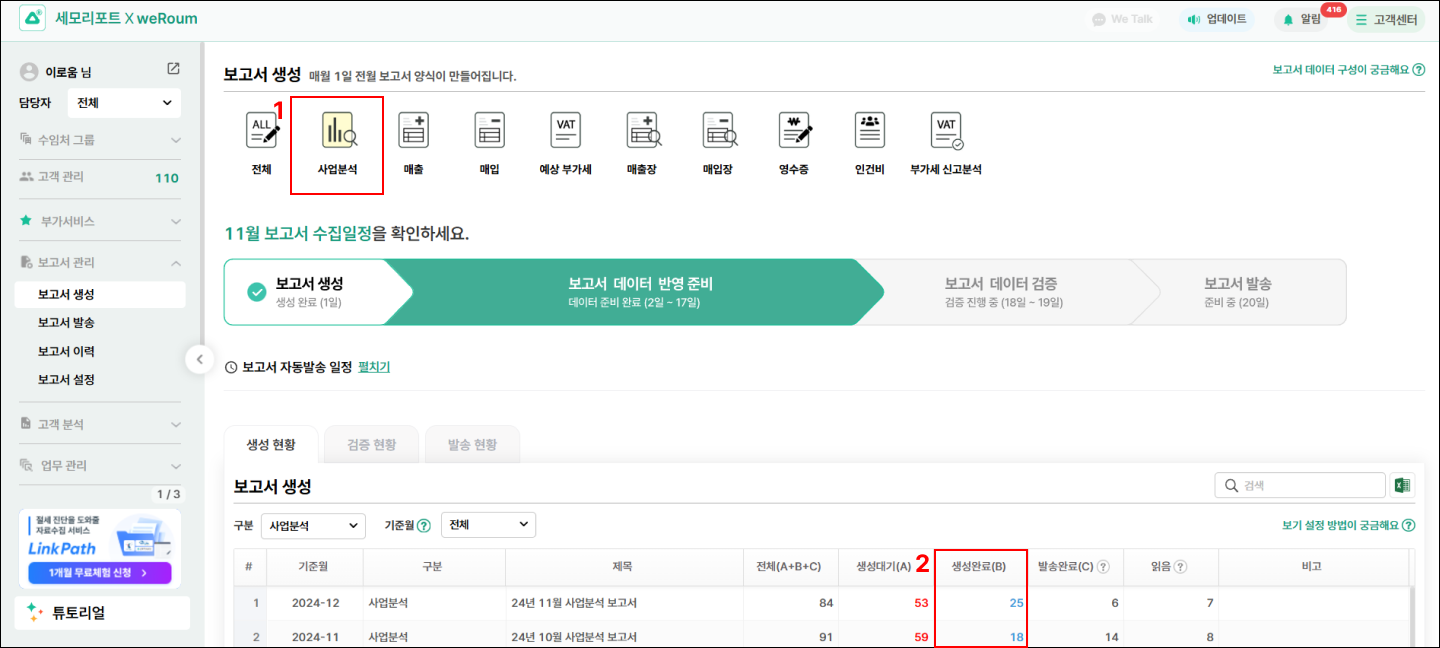Viewport: 1440px width, 648px height.
Task: Open the 알림 notification bell
Action: click(1302, 19)
